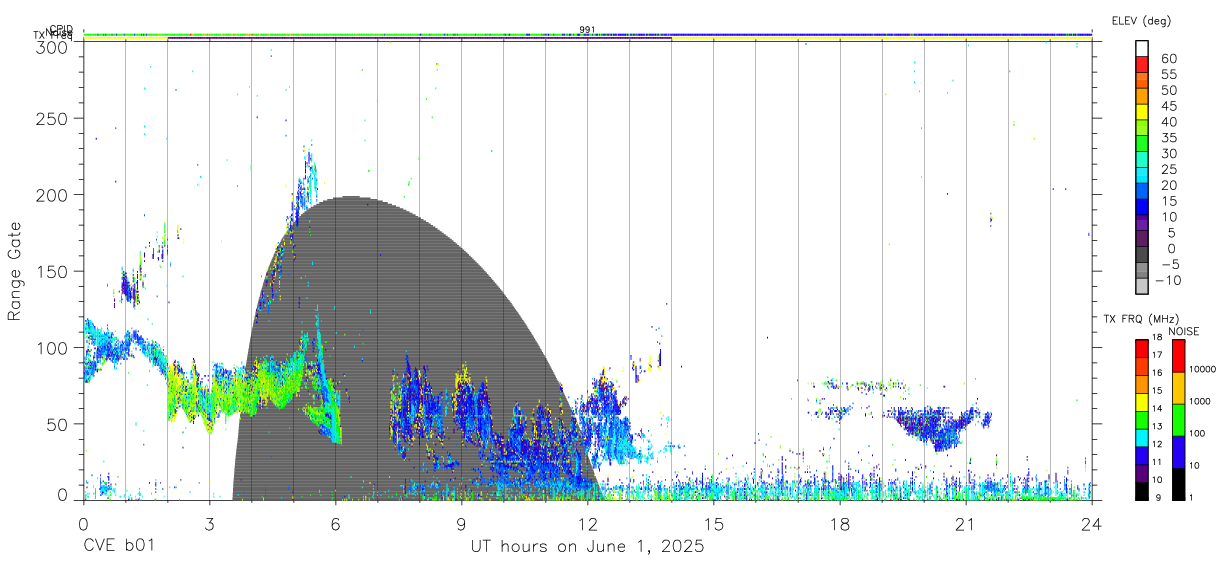Click the 'CVE b01' radar label
This screenshot has height=567, width=1228.
pos(118,548)
